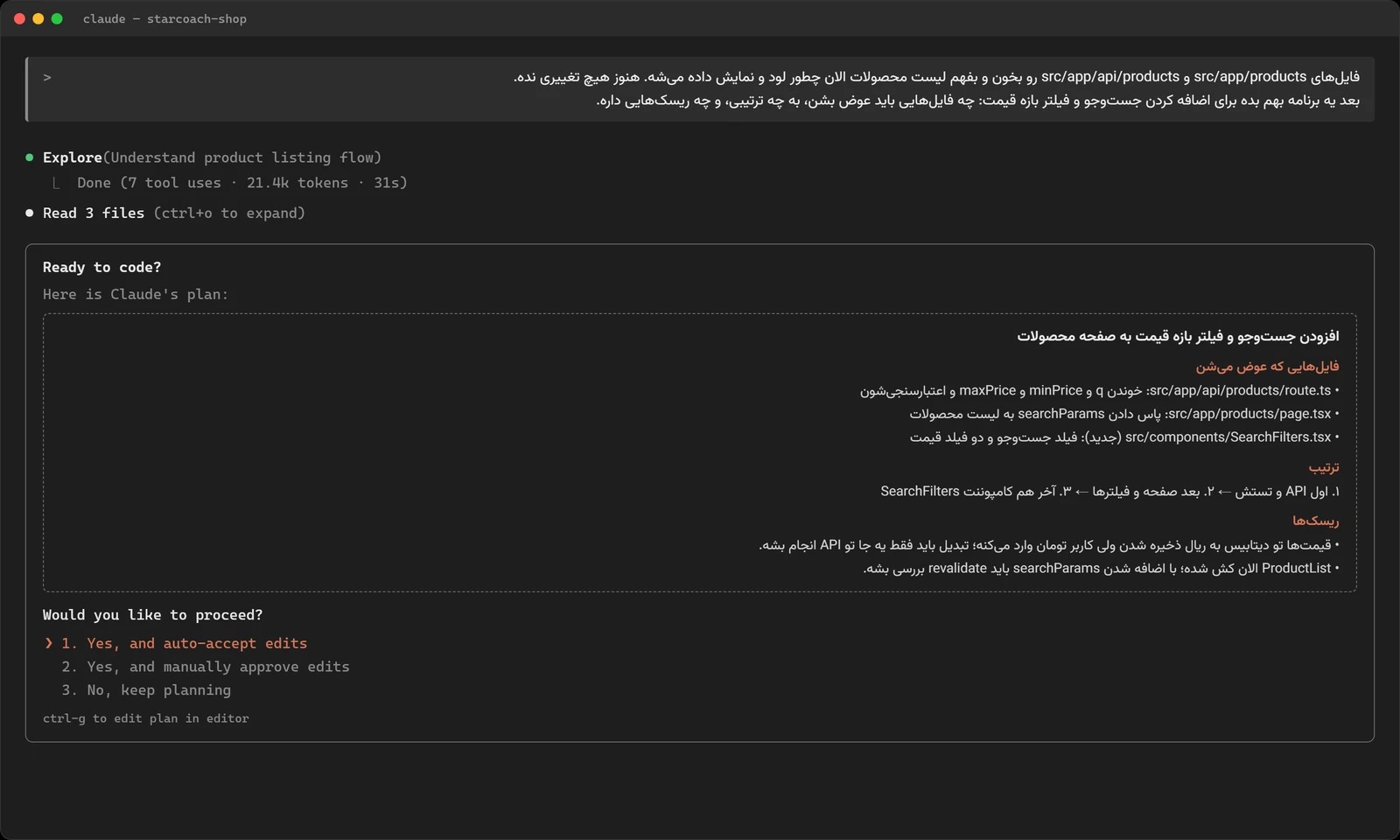Select option 1 Yes, and auto-accept edits
Image resolution: width=1400 pixels, height=840 pixels.
(x=184, y=643)
